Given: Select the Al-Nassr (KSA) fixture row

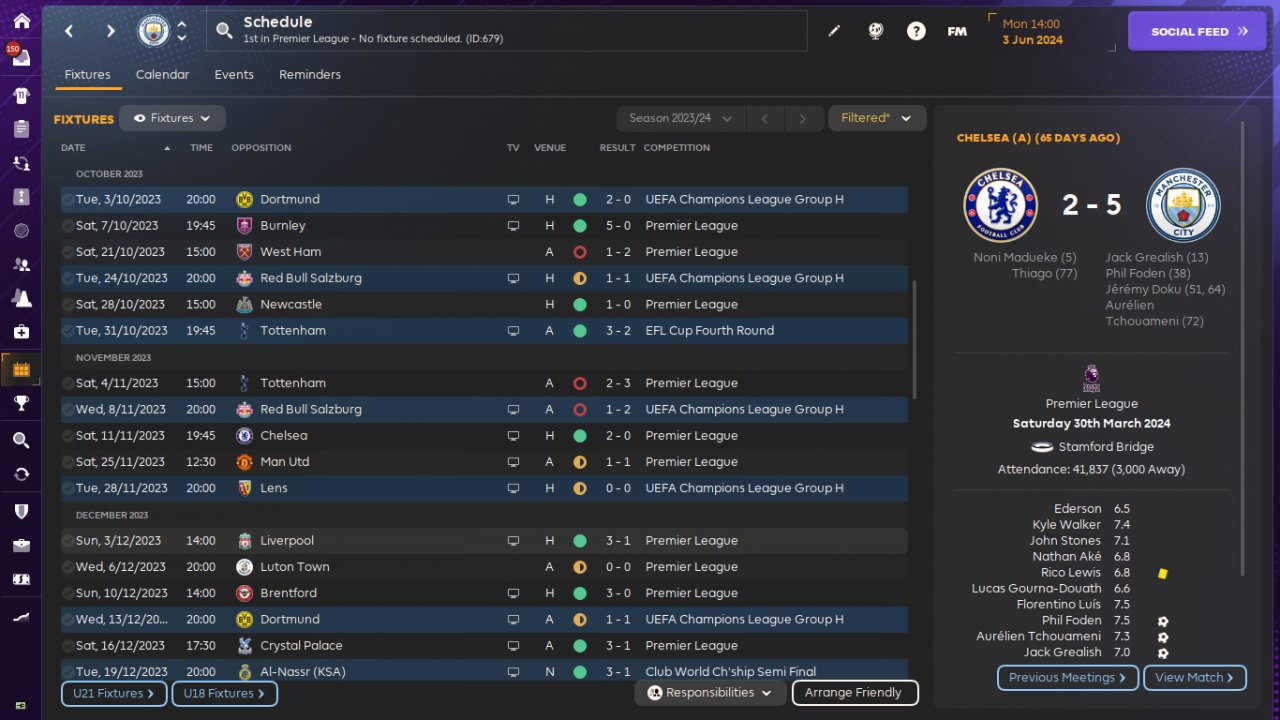Looking at the screenshot, I should tap(484, 671).
